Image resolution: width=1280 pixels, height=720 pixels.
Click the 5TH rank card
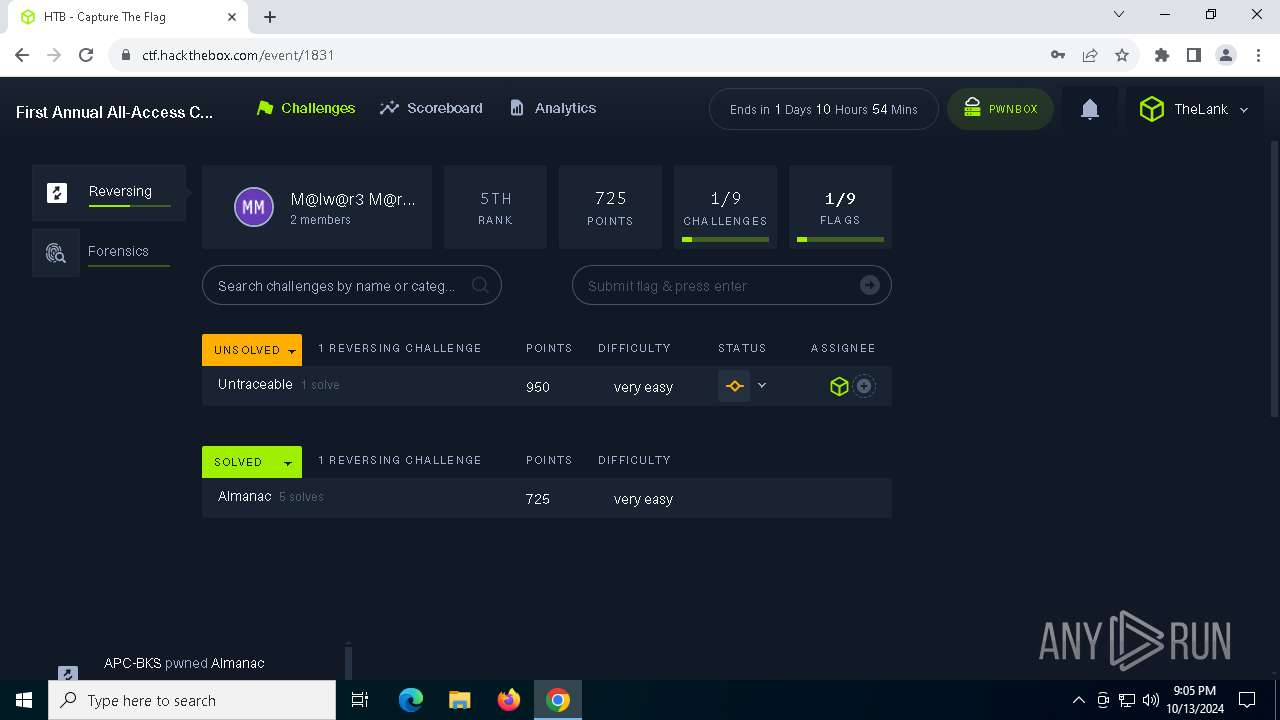495,207
